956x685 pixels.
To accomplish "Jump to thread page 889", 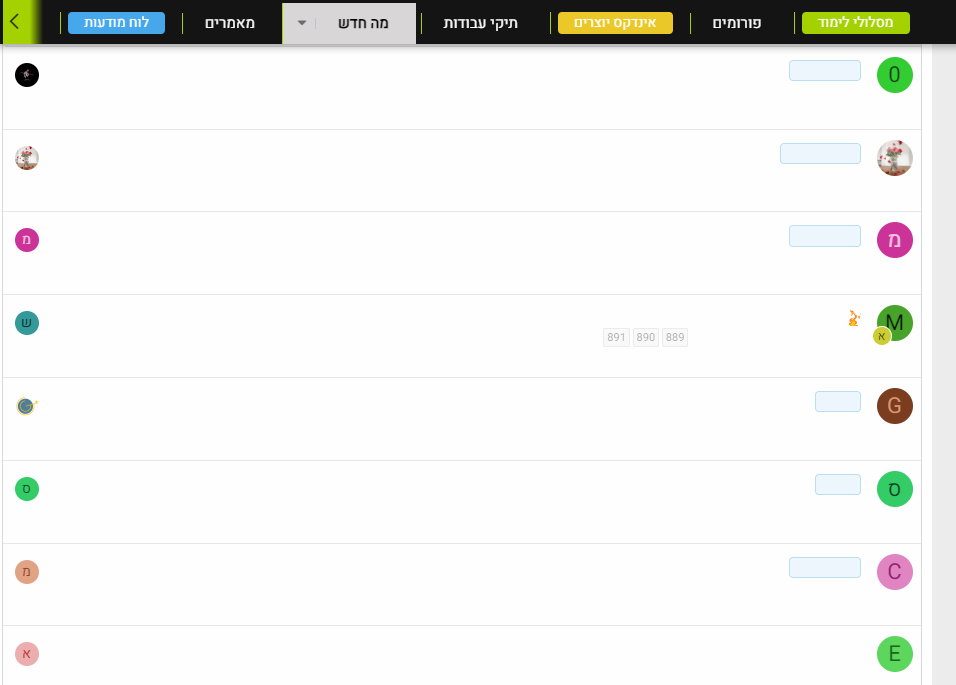I will [675, 337].
